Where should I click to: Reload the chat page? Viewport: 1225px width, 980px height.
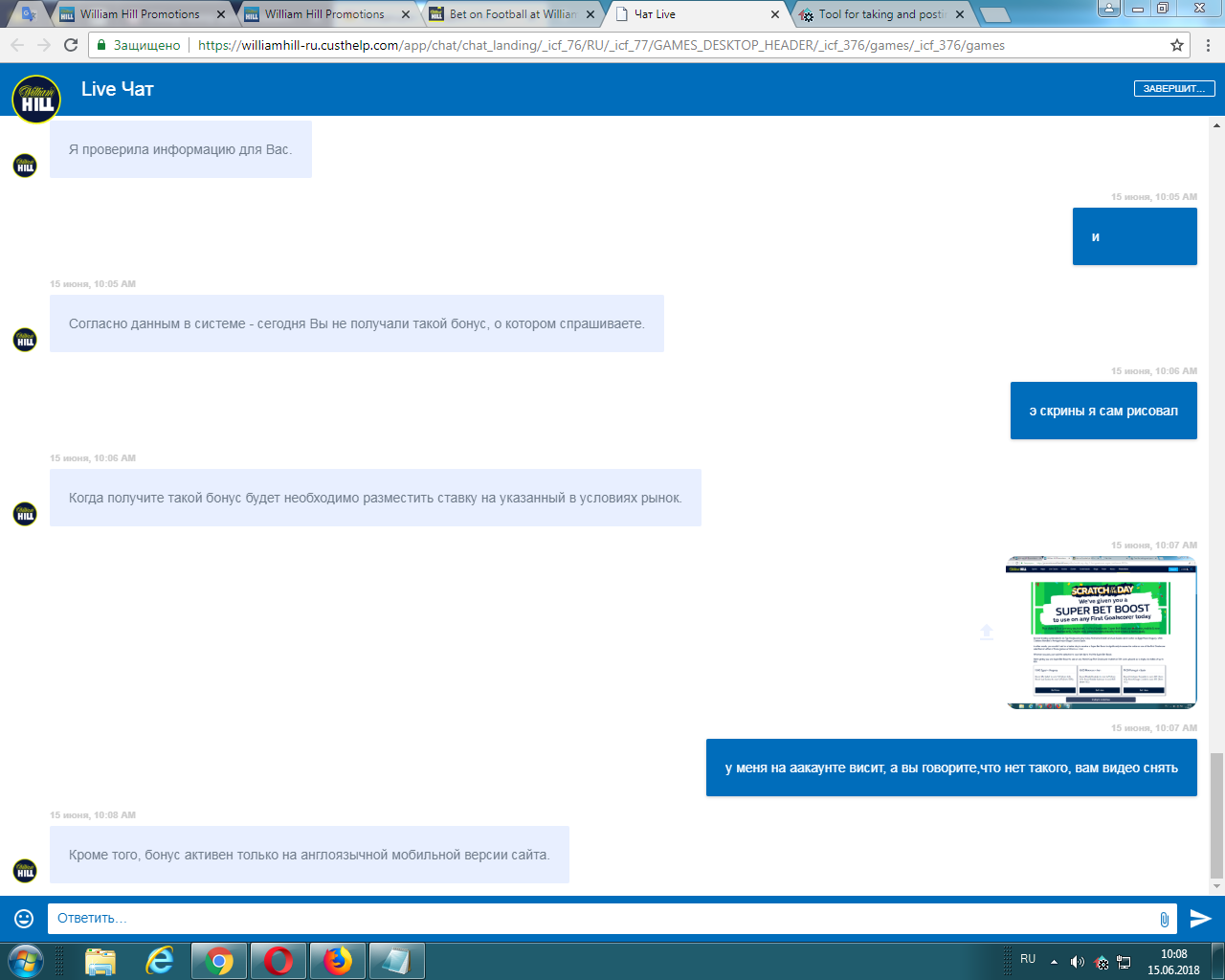pos(71,45)
